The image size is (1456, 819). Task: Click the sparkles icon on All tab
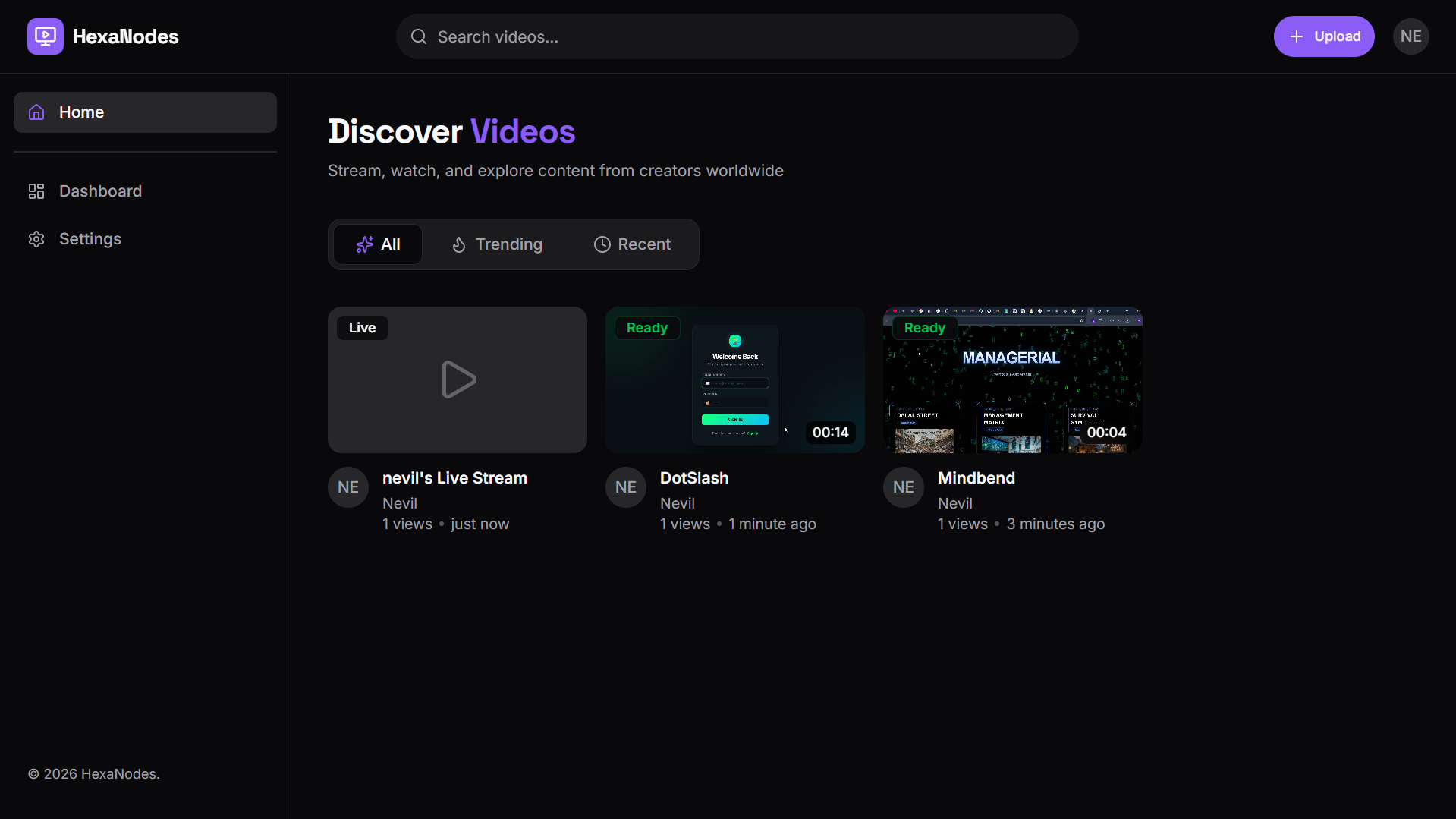pyautogui.click(x=365, y=244)
